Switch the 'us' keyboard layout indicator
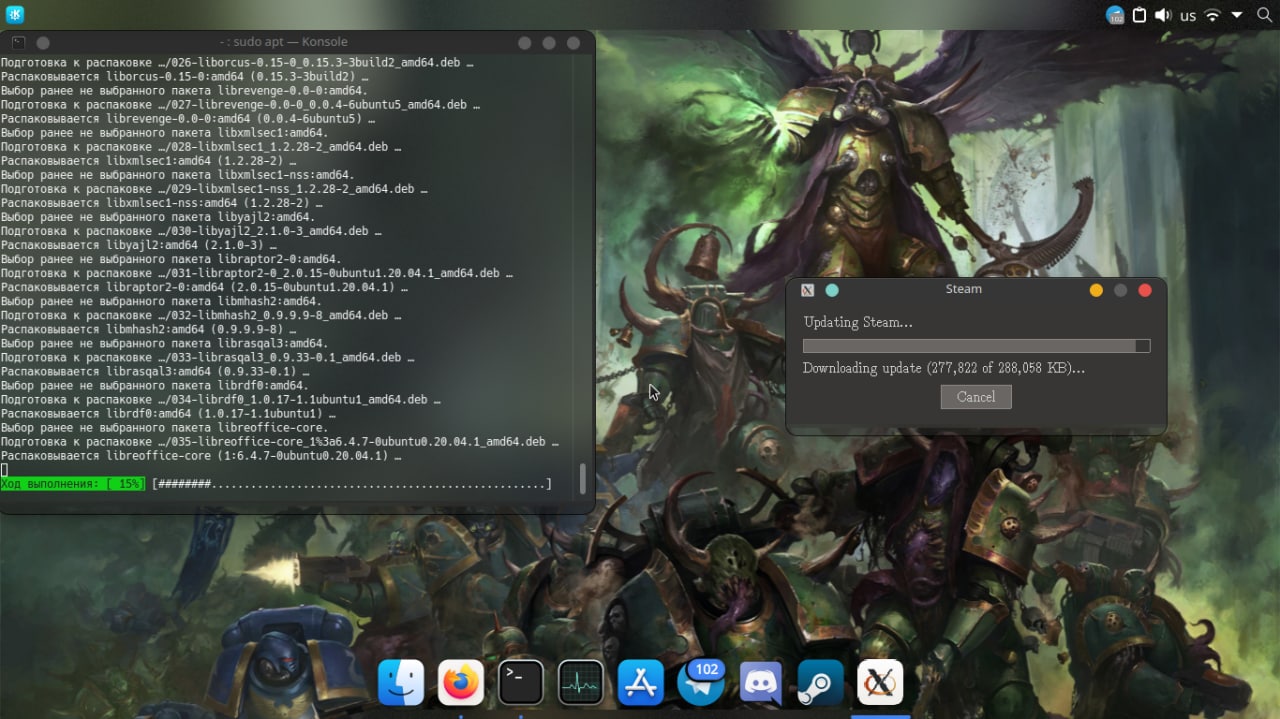Screen dimensions: 1280x719 1188,16
